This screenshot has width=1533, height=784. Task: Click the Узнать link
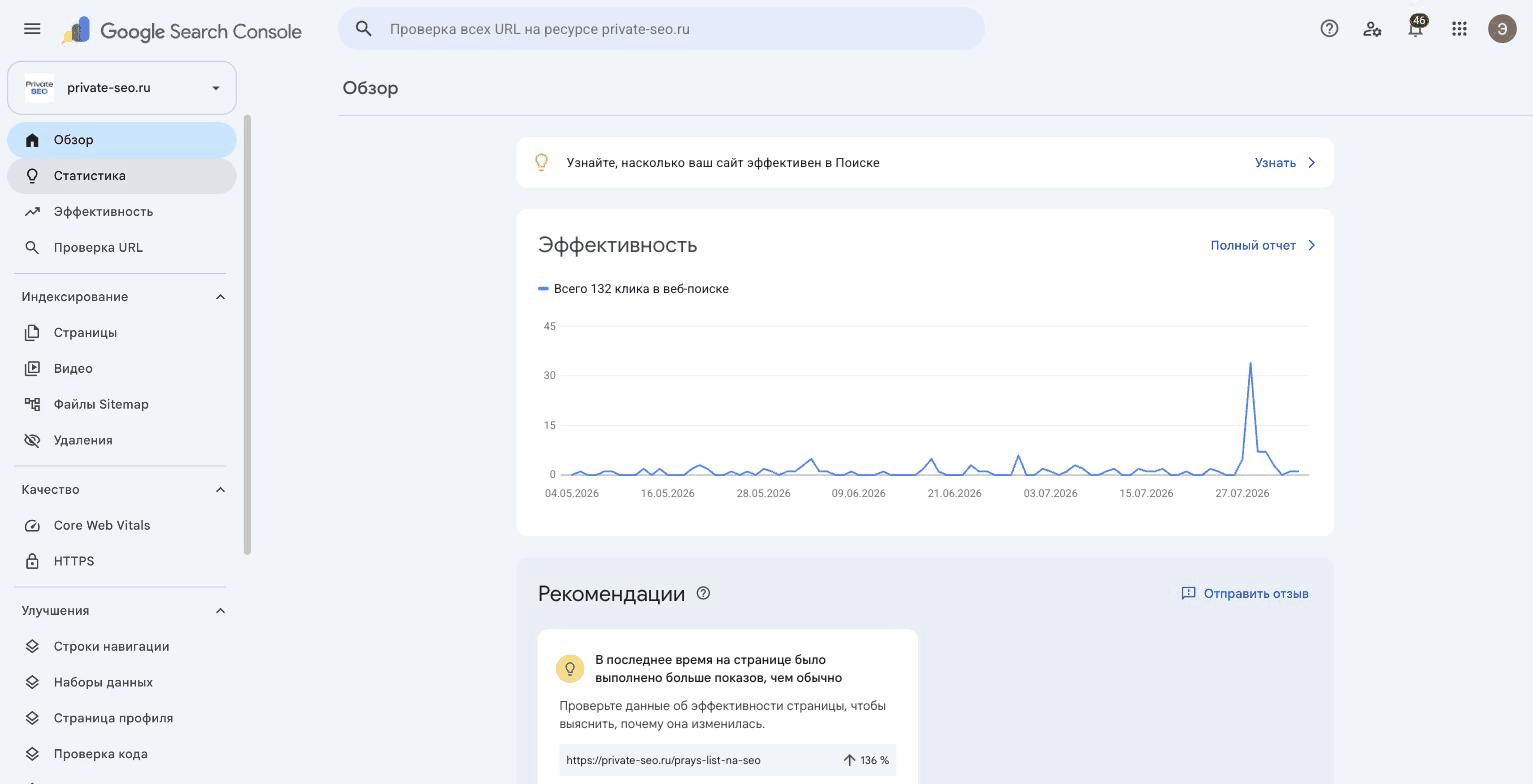click(x=1275, y=162)
